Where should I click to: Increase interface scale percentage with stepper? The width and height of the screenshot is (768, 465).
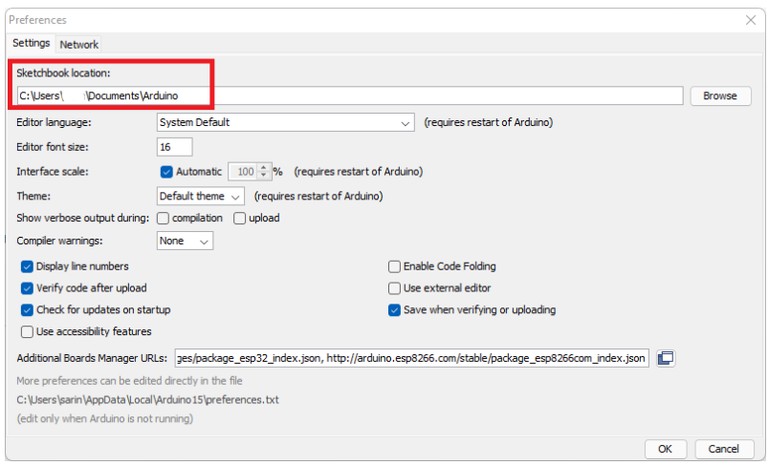click(x=264, y=168)
